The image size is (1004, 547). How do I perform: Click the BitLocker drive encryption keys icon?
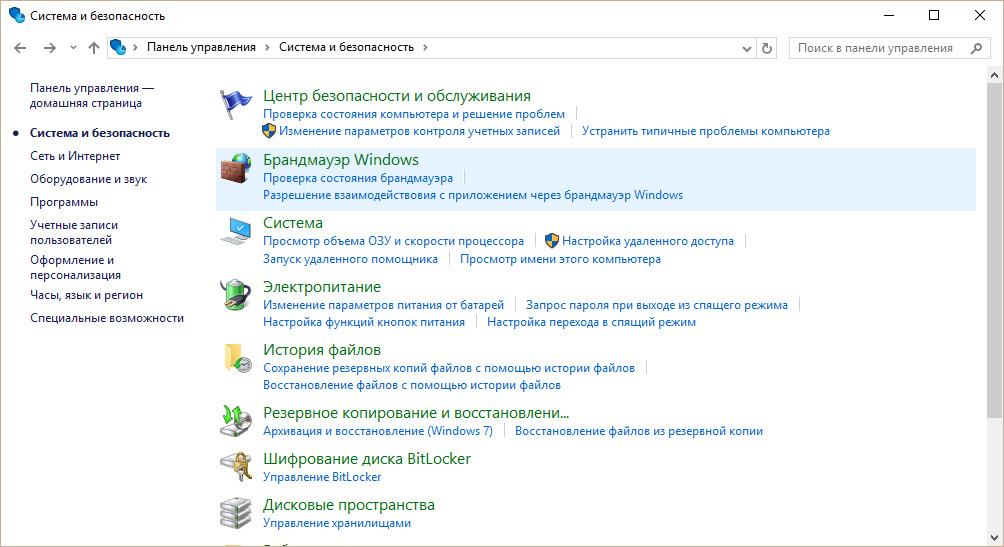click(x=236, y=467)
